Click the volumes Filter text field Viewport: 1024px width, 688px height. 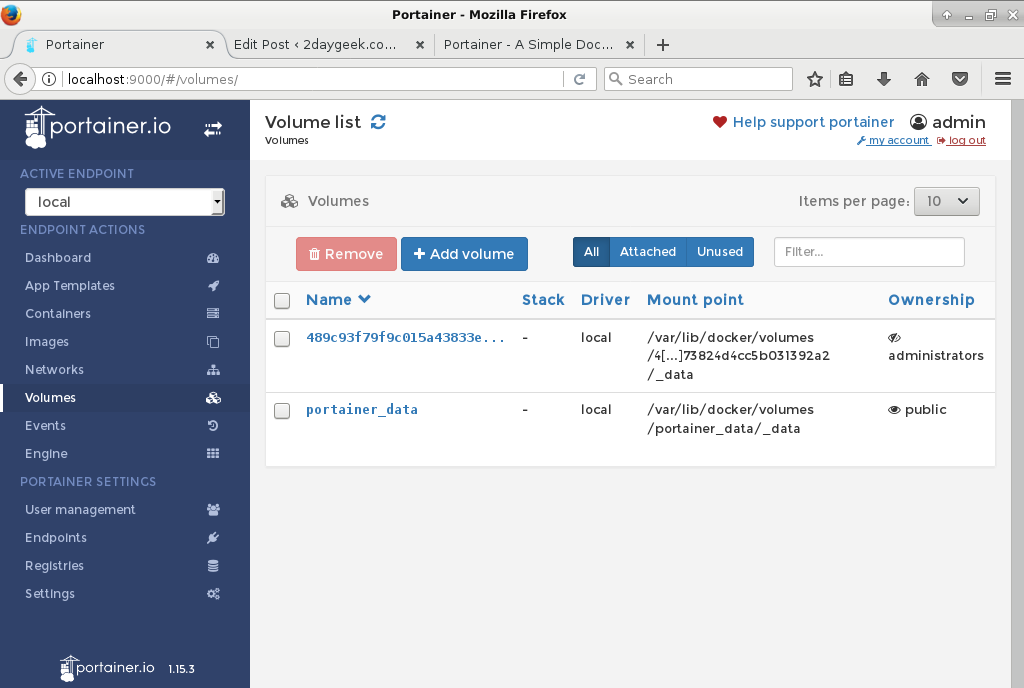(869, 252)
